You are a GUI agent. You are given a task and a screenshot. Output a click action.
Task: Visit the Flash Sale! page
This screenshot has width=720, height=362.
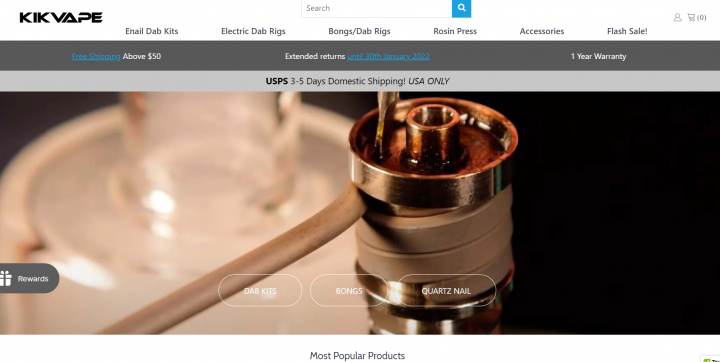tap(627, 31)
